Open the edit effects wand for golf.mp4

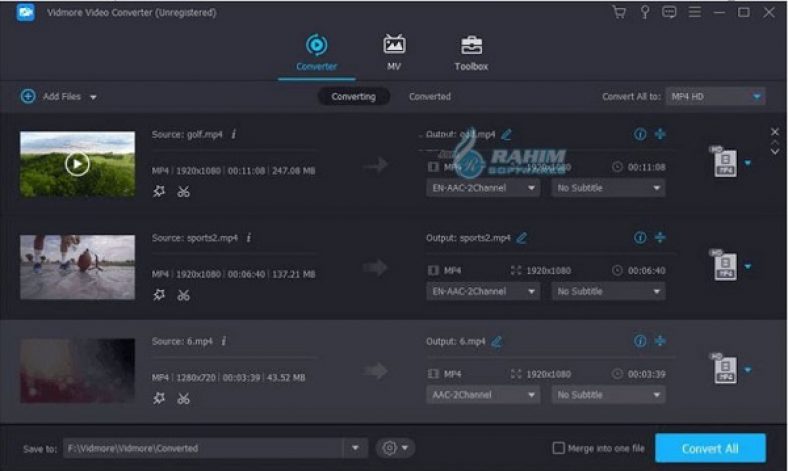[x=159, y=191]
